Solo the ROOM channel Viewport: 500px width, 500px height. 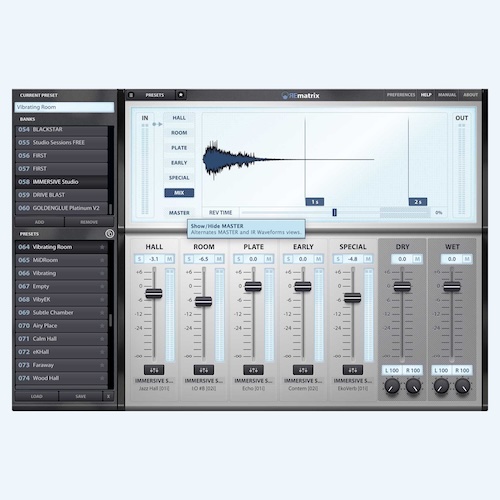point(189,259)
